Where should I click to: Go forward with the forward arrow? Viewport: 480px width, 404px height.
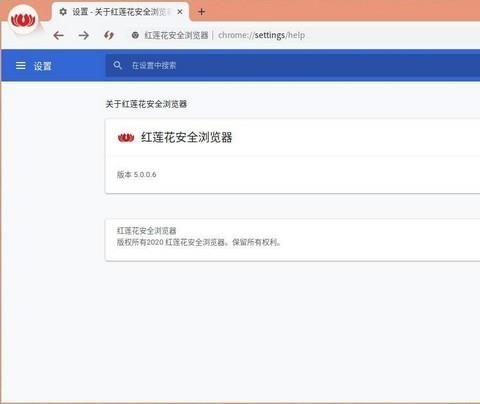84,35
